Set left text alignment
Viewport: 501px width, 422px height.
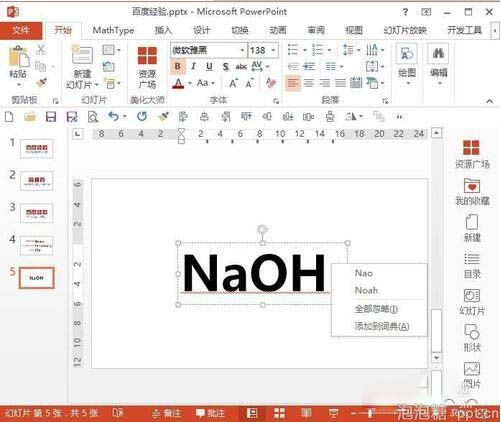[293, 83]
